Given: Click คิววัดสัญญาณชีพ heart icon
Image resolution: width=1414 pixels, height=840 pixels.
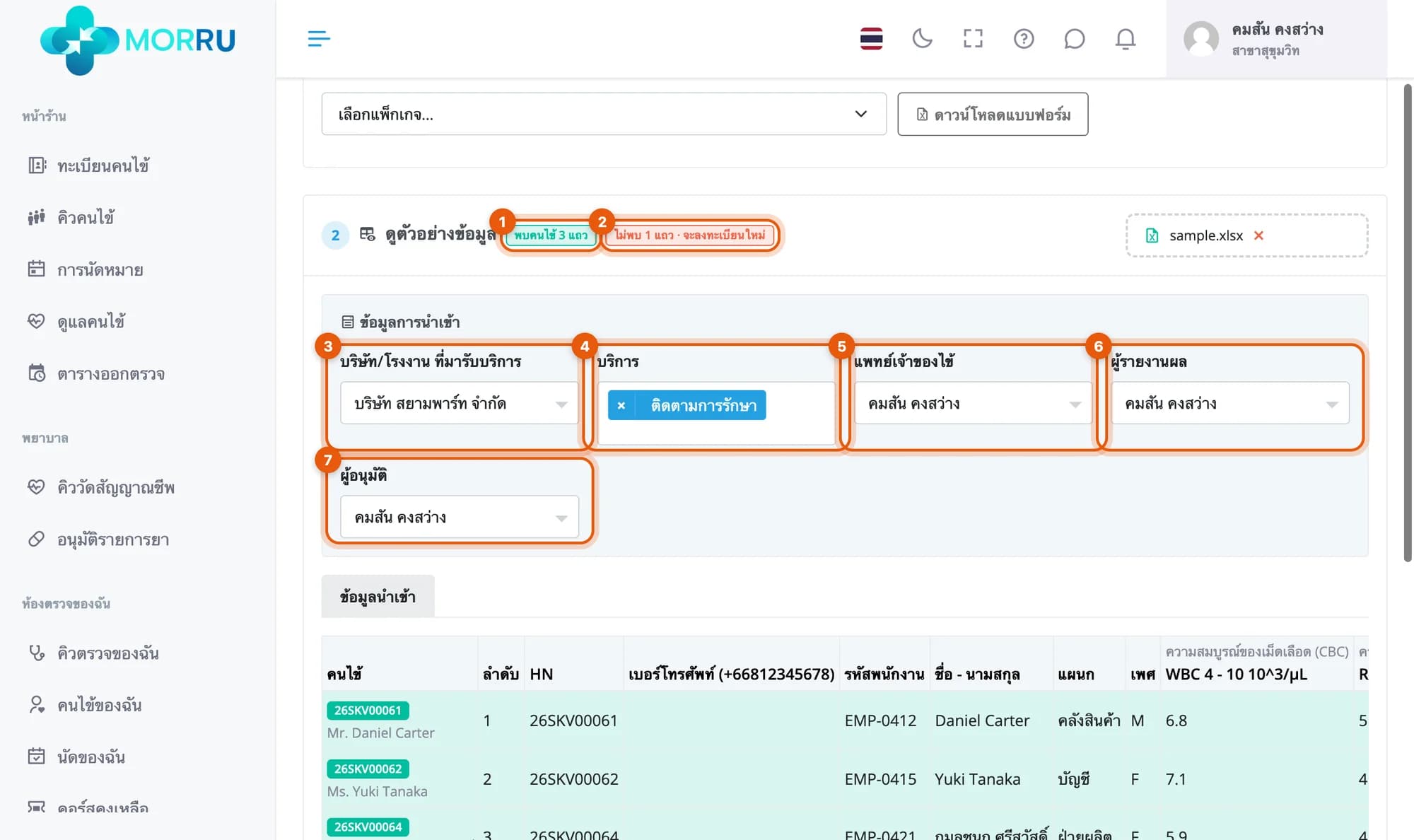Looking at the screenshot, I should pos(36,486).
